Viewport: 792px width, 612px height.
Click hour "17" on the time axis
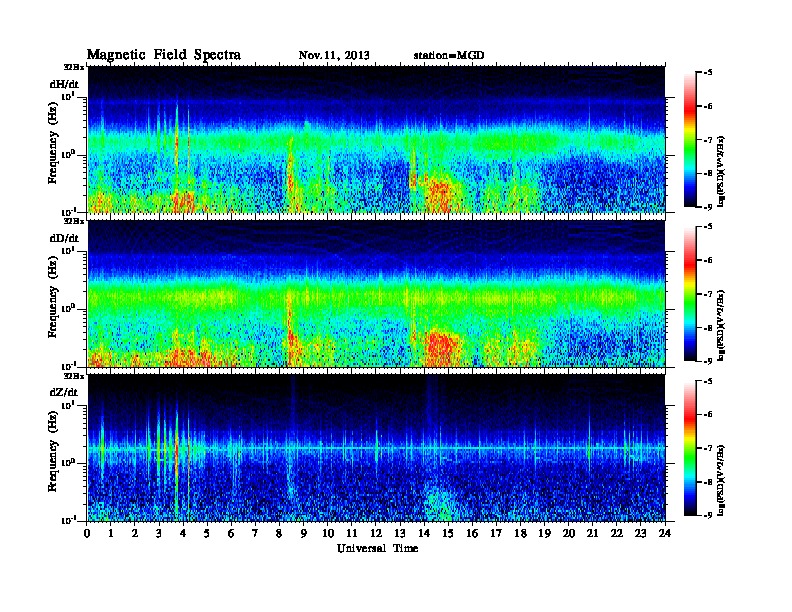tap(497, 533)
